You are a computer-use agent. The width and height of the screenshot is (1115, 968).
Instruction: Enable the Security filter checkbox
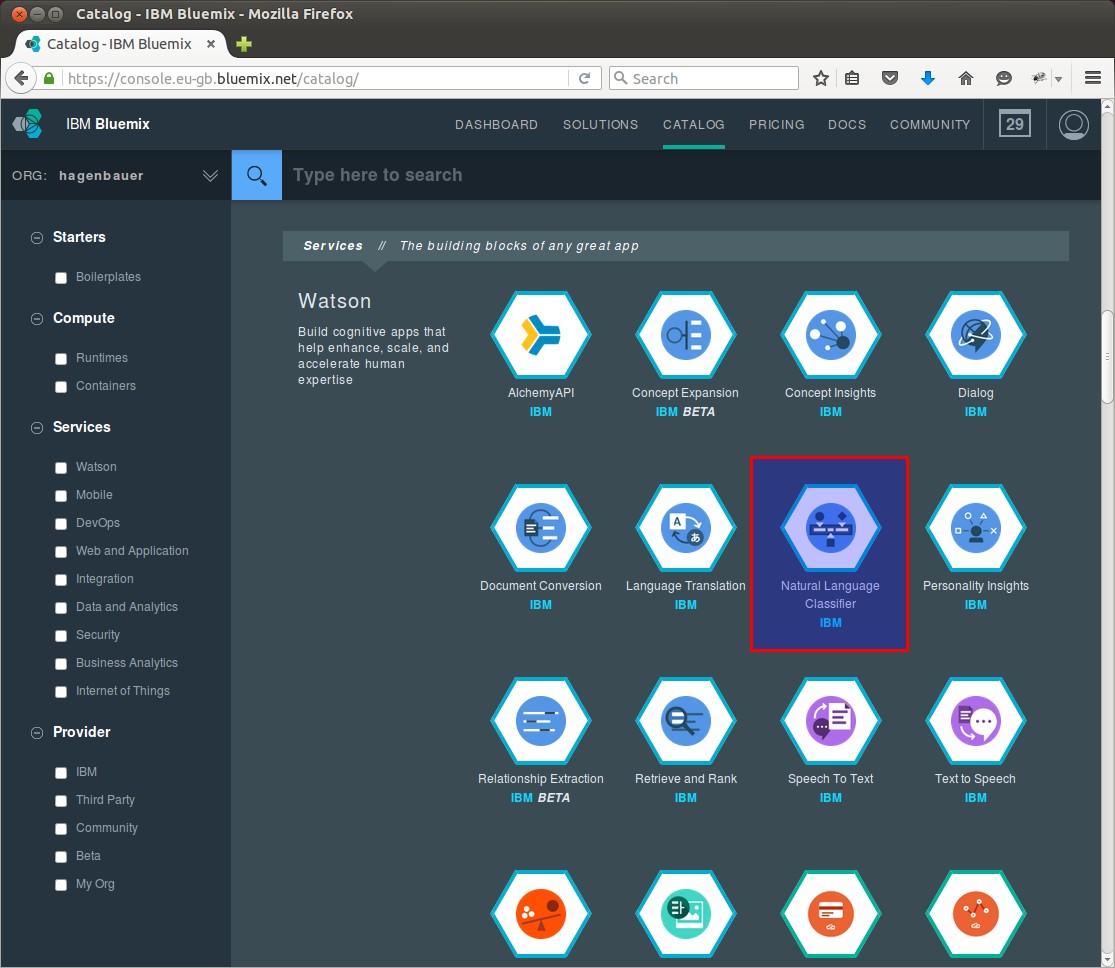[x=61, y=636]
